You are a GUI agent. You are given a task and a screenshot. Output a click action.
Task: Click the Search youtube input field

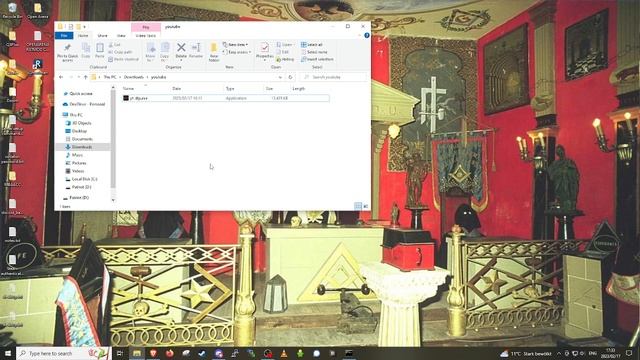coord(333,77)
